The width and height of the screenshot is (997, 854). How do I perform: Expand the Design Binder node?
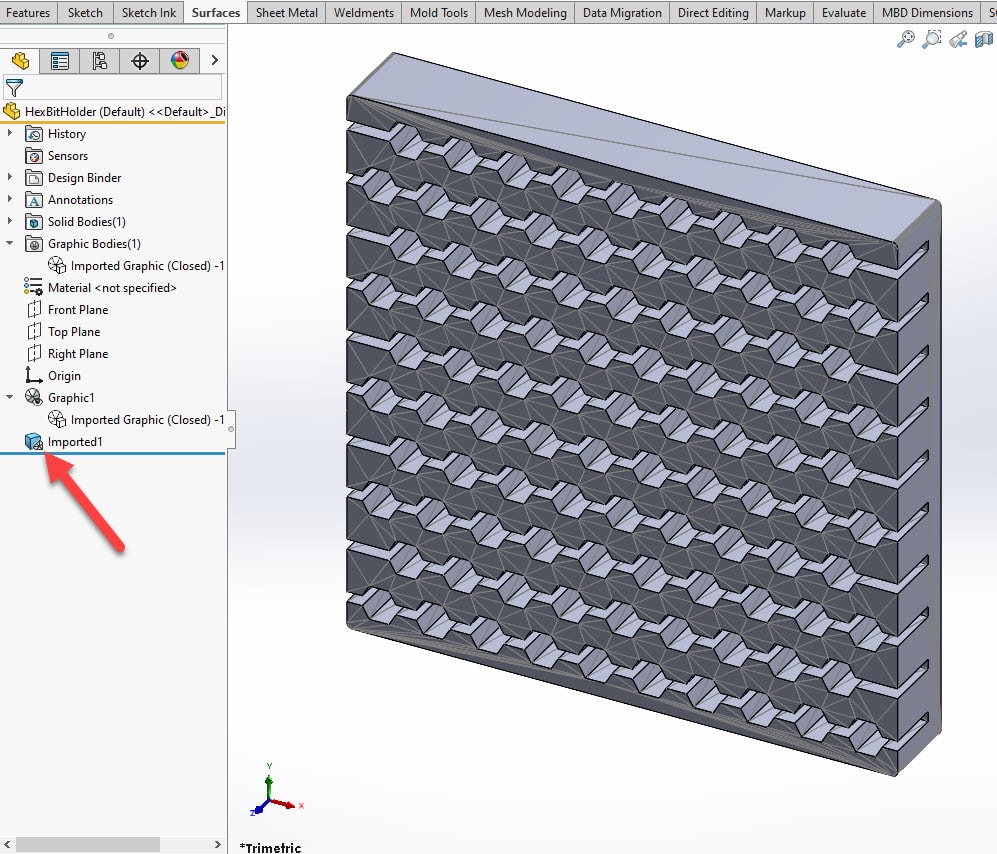click(x=10, y=177)
